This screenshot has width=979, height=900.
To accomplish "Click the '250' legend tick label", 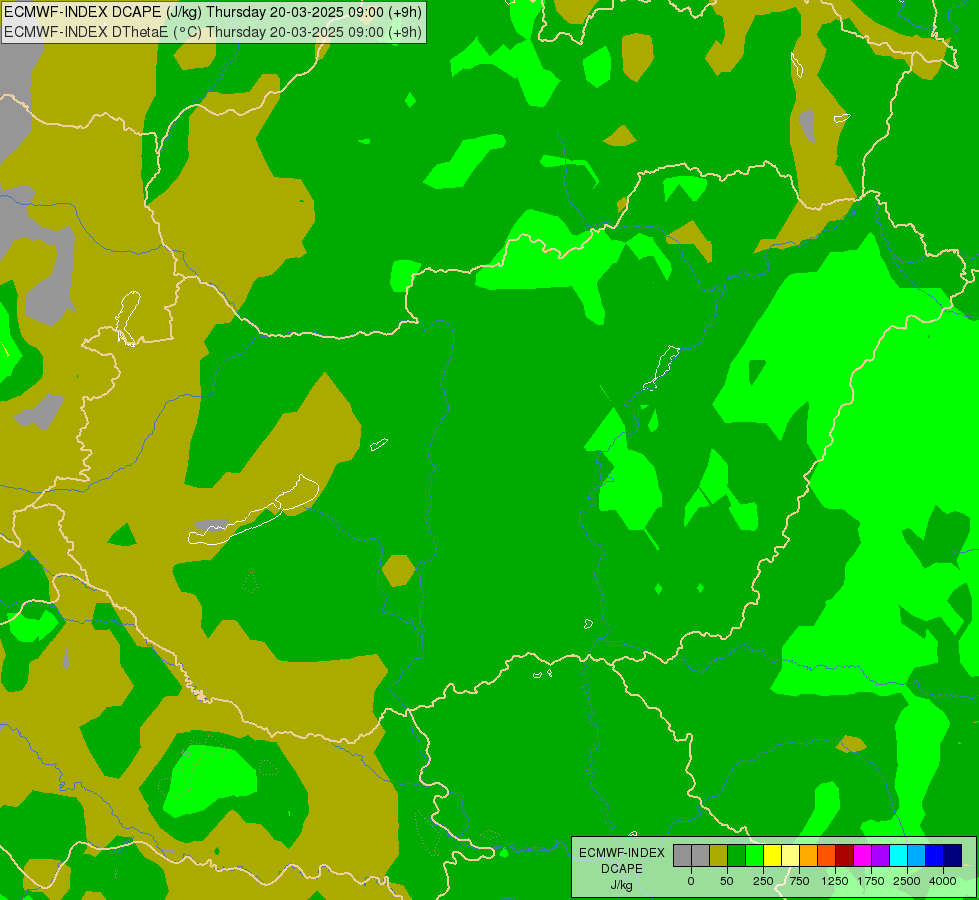I will point(763,881).
